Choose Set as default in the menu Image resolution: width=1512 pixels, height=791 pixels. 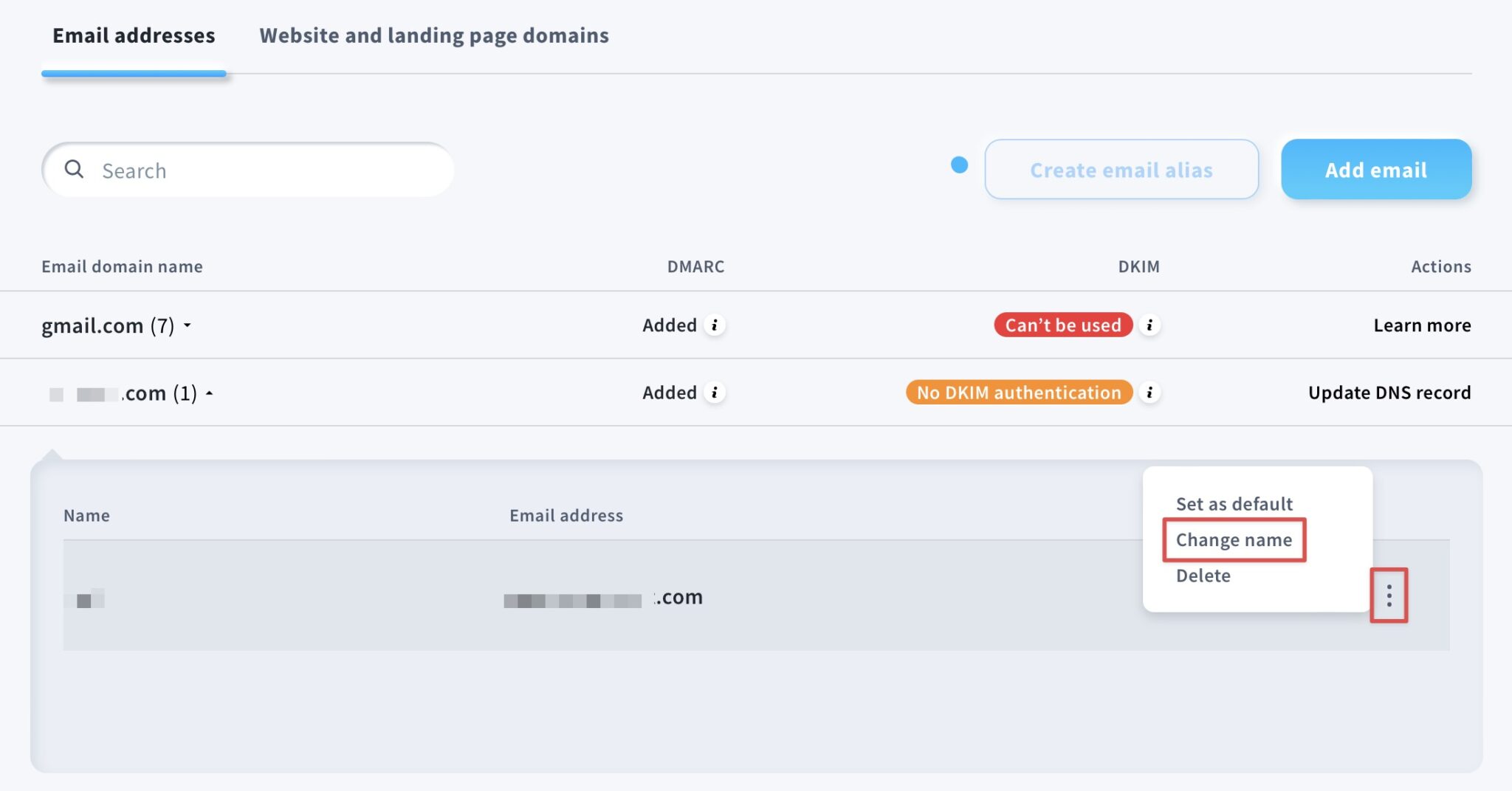tap(1234, 504)
